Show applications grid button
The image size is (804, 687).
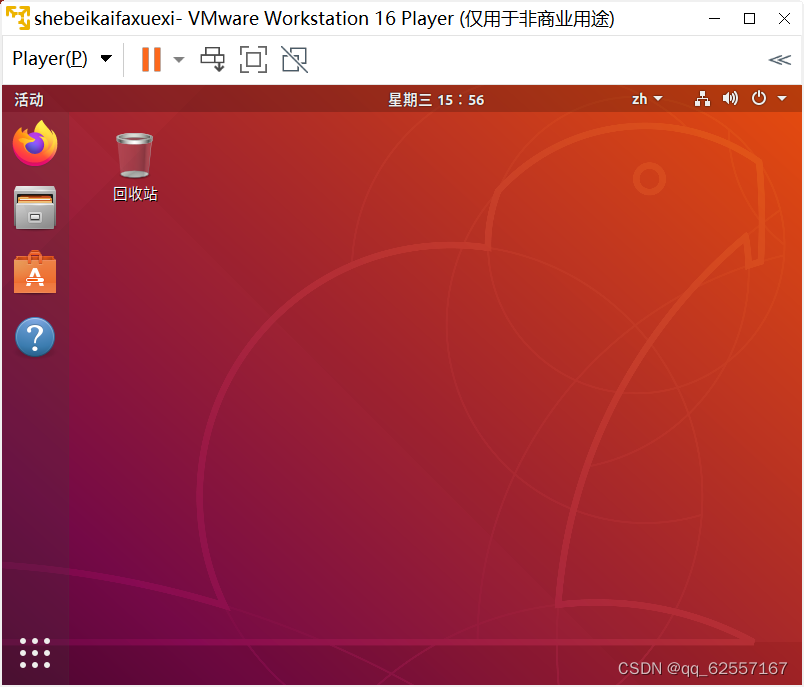pyautogui.click(x=35, y=653)
